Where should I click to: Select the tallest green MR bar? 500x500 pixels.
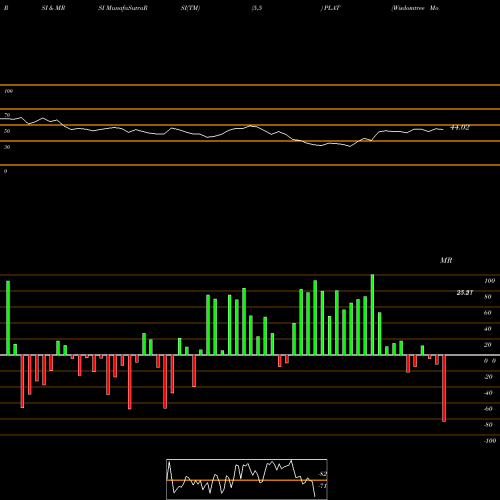click(372, 315)
